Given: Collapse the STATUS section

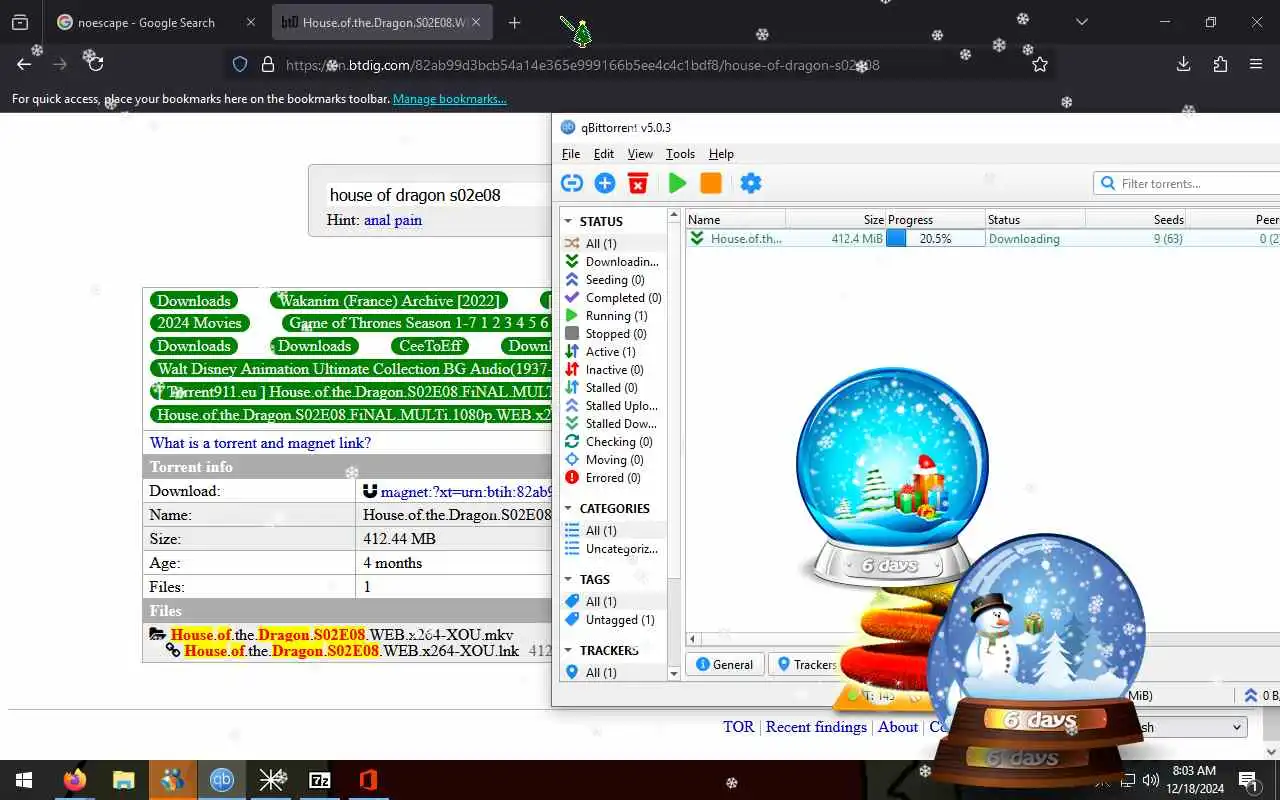Looking at the screenshot, I should pyautogui.click(x=568, y=222).
